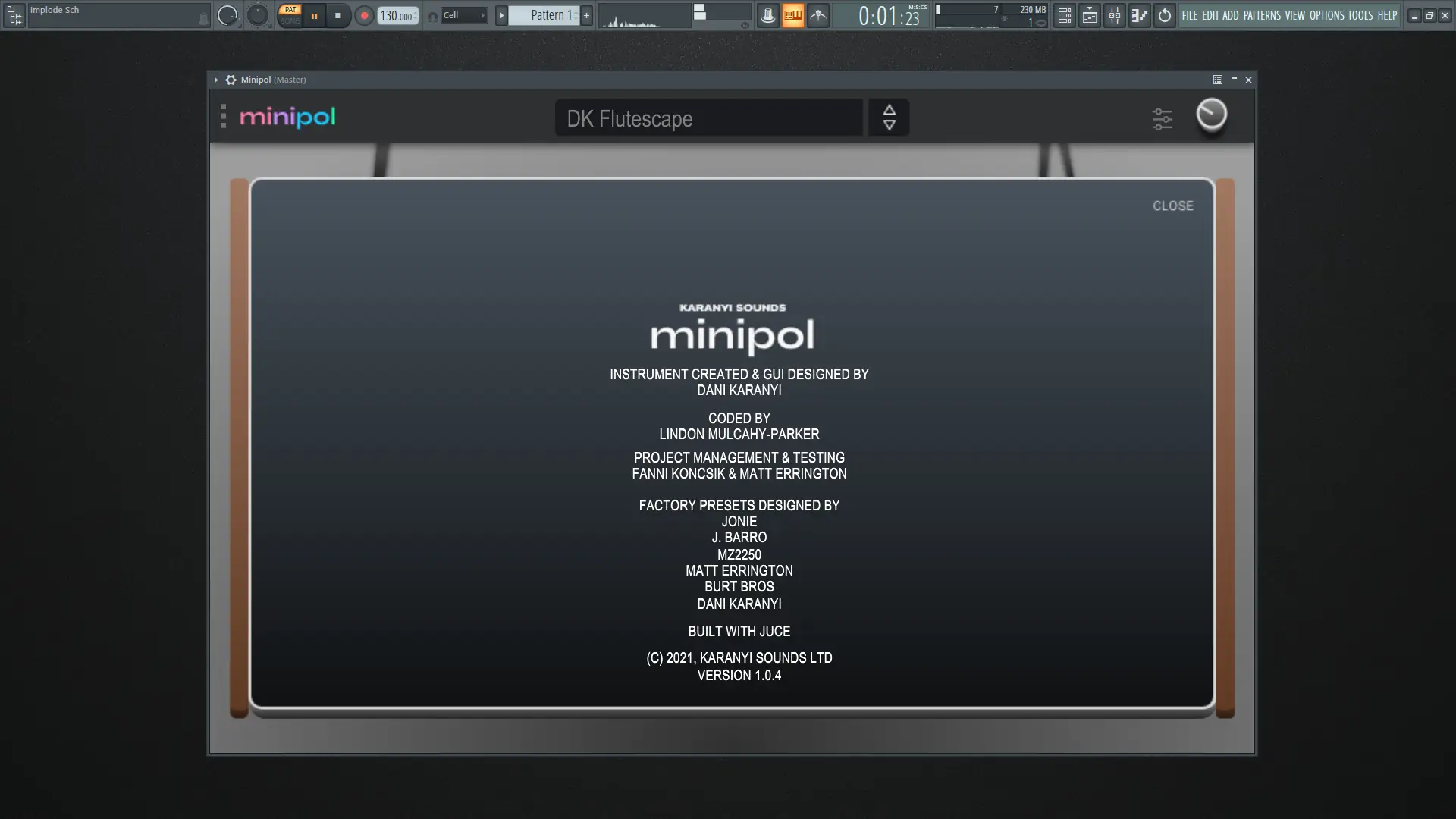Click CLOSE on the credits panel
Viewport: 1456px width, 819px height.
pos(1172,206)
